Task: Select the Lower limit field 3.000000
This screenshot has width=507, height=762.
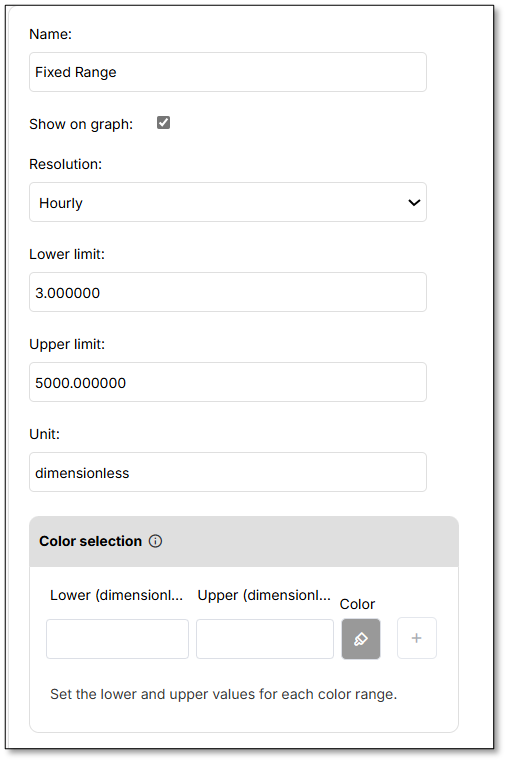Action: (228, 292)
